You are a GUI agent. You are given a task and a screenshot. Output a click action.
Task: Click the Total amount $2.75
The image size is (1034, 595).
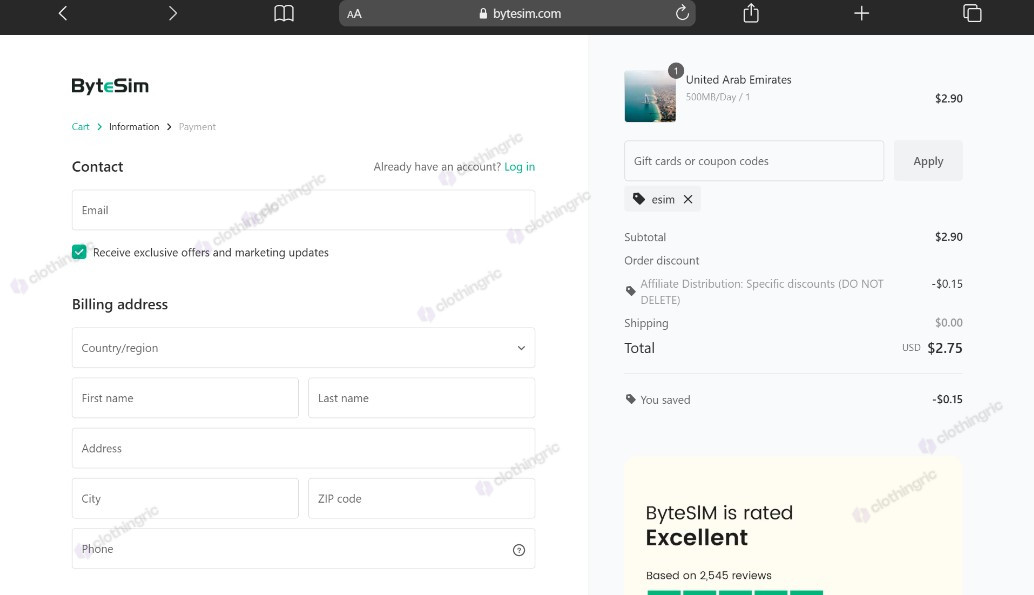(x=944, y=348)
